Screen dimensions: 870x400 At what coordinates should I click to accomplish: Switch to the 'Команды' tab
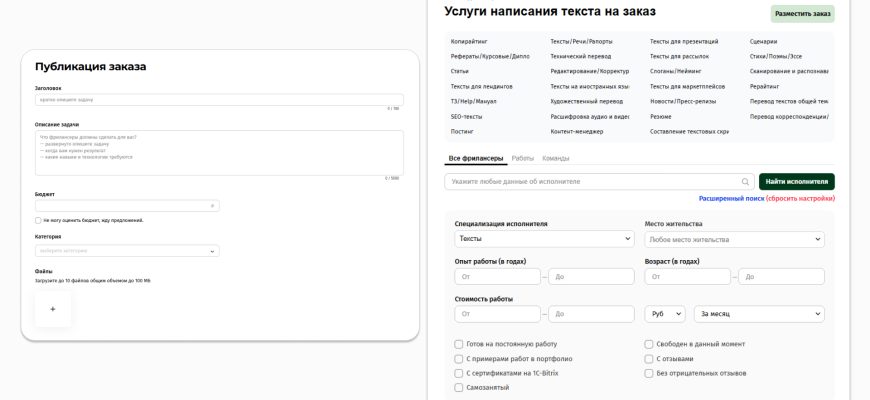point(556,158)
